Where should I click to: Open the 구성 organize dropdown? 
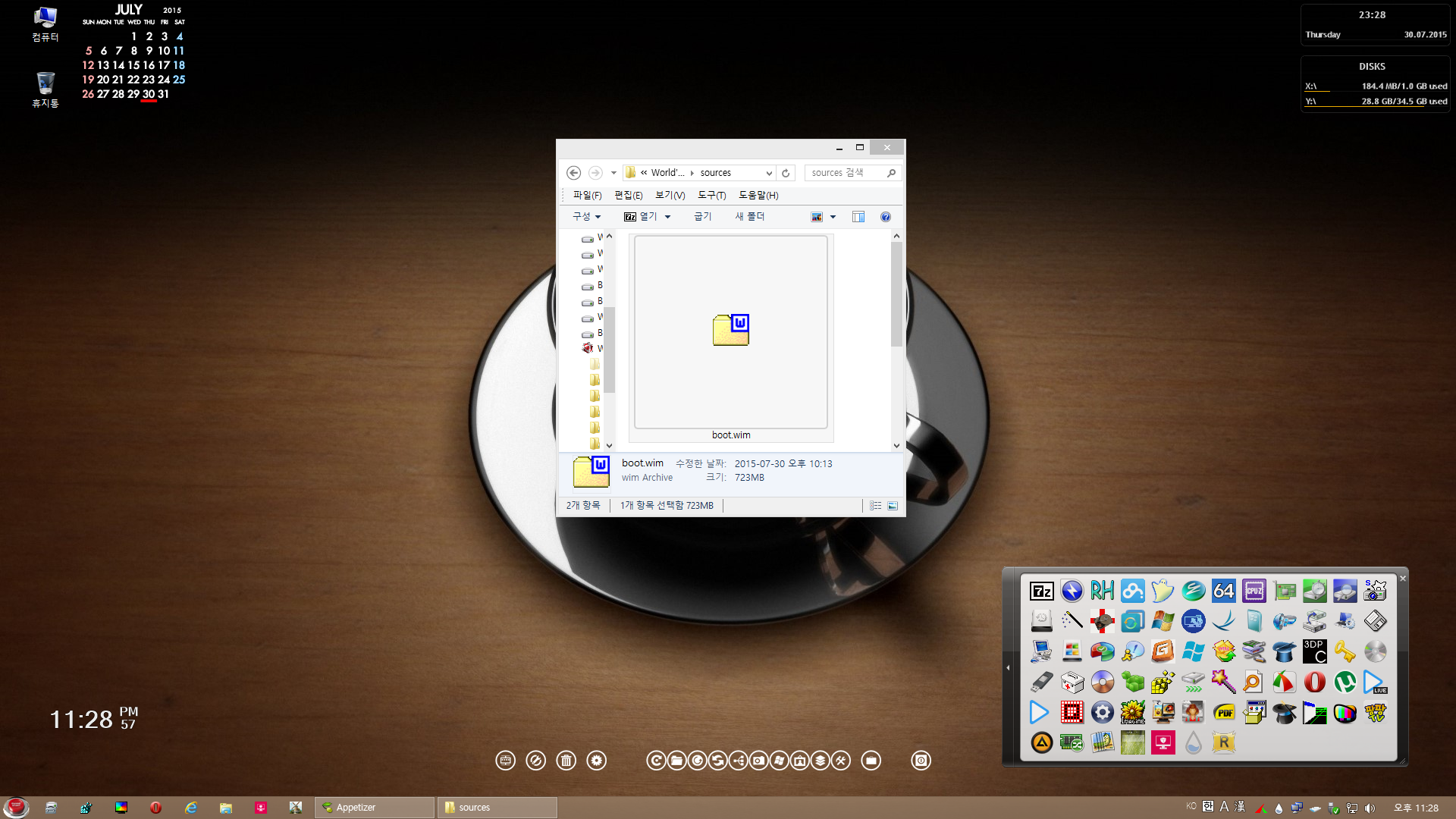(x=586, y=217)
